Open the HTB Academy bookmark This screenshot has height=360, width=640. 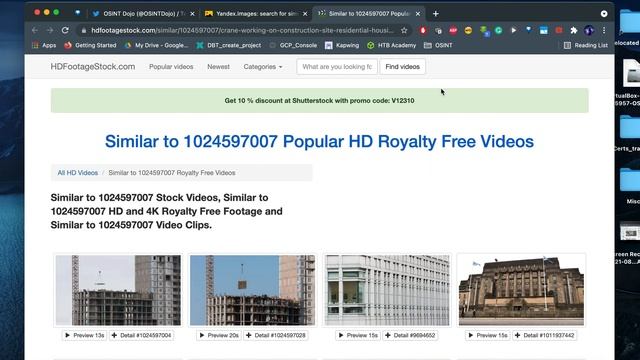click(391, 45)
